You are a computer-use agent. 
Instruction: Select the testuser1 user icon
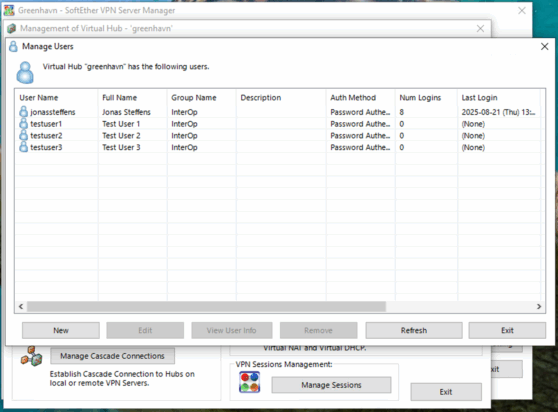pos(23,124)
